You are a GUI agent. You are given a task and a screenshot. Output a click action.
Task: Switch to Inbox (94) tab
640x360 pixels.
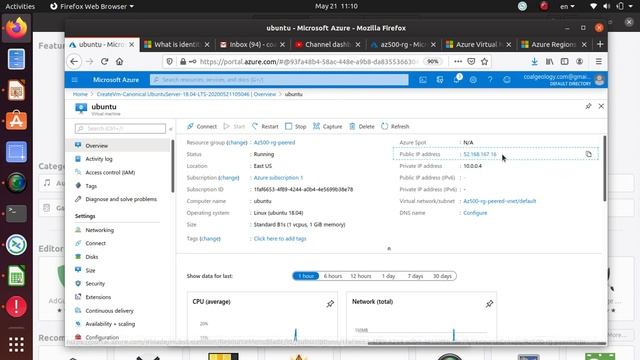coord(252,44)
